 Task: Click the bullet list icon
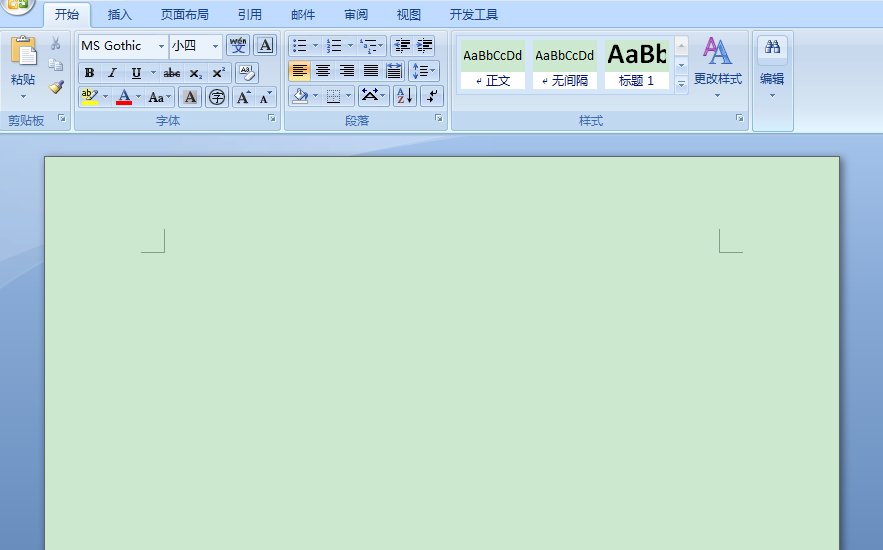pyautogui.click(x=300, y=46)
